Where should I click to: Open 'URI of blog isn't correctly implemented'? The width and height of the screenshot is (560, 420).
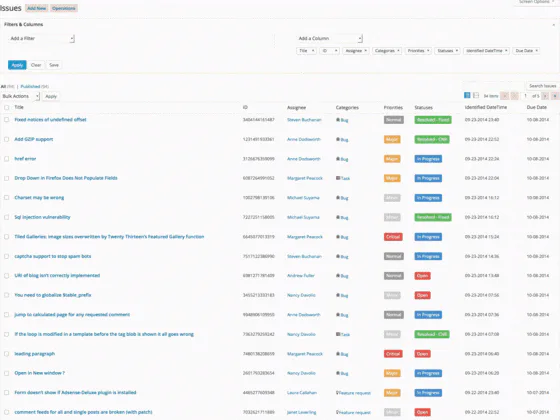pos(57,276)
